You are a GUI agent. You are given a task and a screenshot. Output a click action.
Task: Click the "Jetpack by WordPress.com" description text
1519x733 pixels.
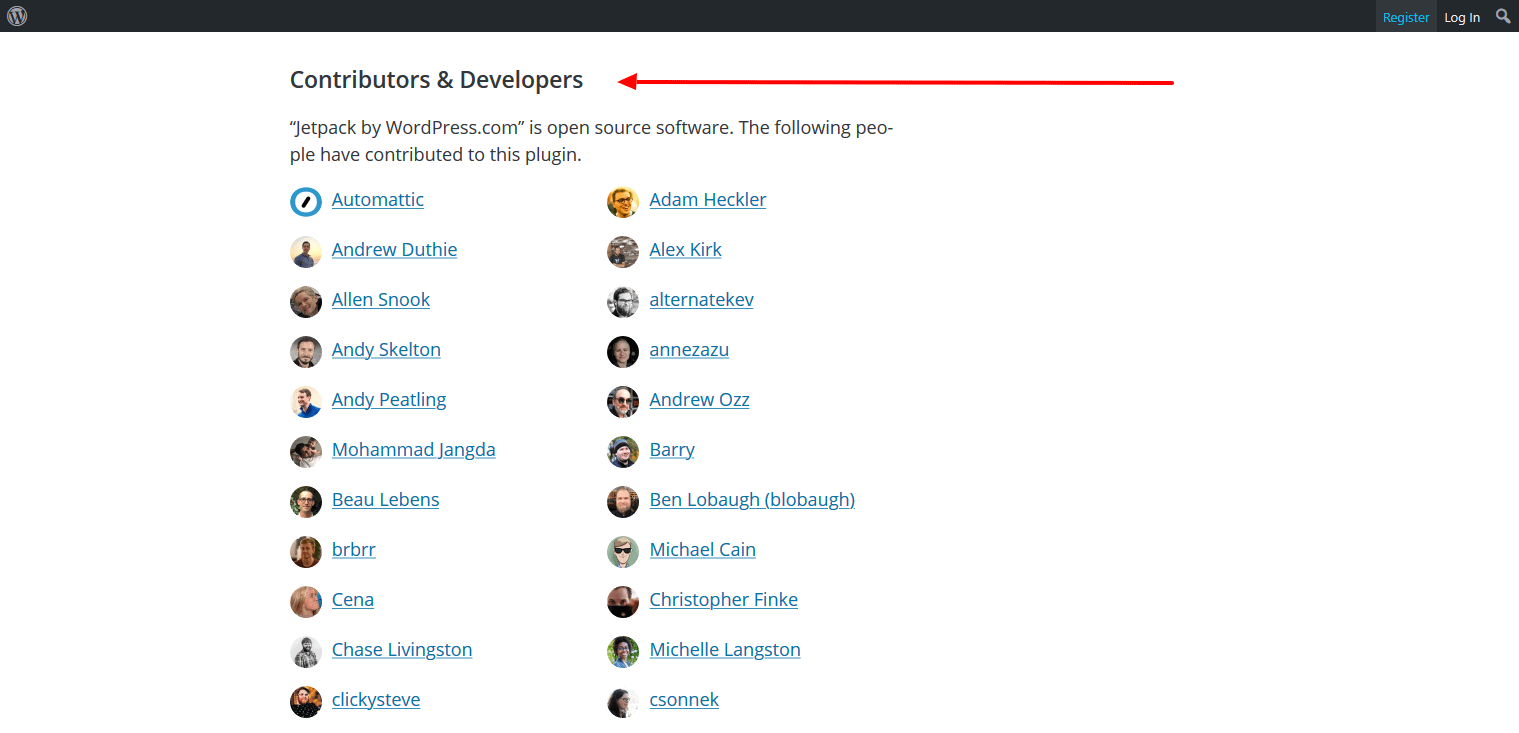pos(591,141)
